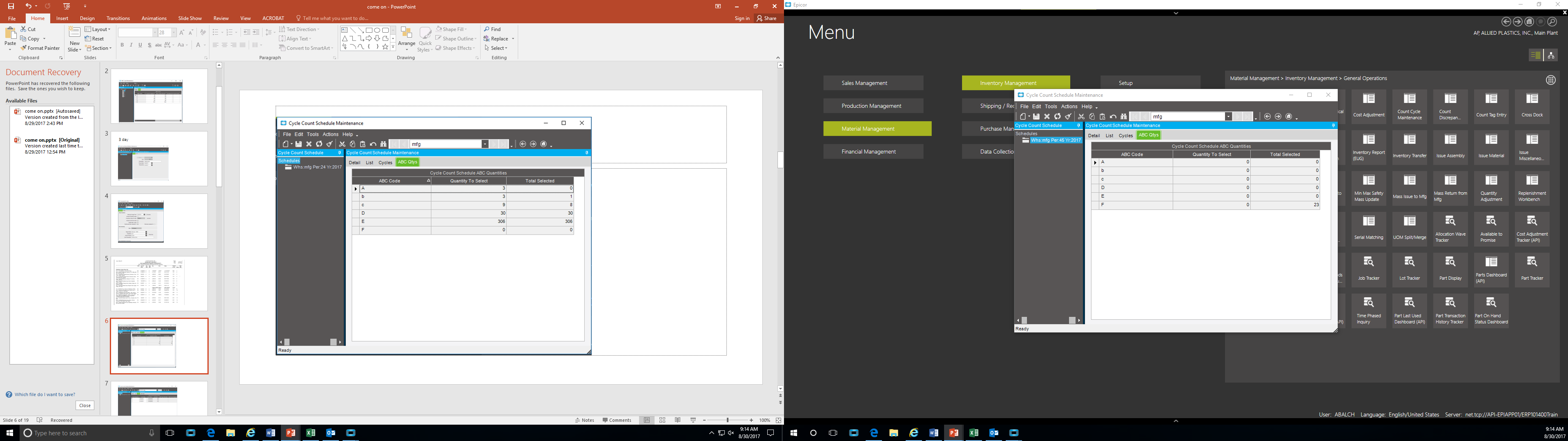This screenshot has width=1568, height=441.
Task: Select Whs:mfg Per:45 Yr:2017 schedule in Epicor
Action: 1056,140
